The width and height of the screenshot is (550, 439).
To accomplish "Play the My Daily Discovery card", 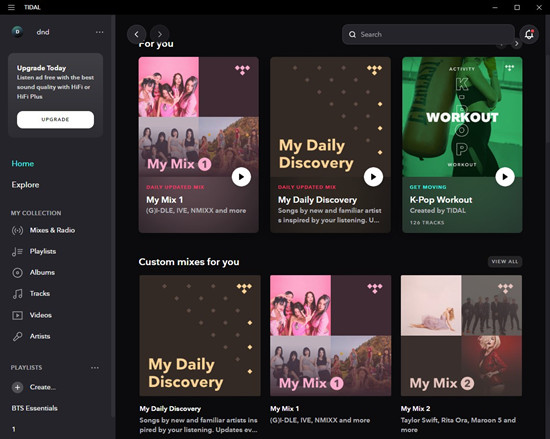I will click(x=373, y=177).
